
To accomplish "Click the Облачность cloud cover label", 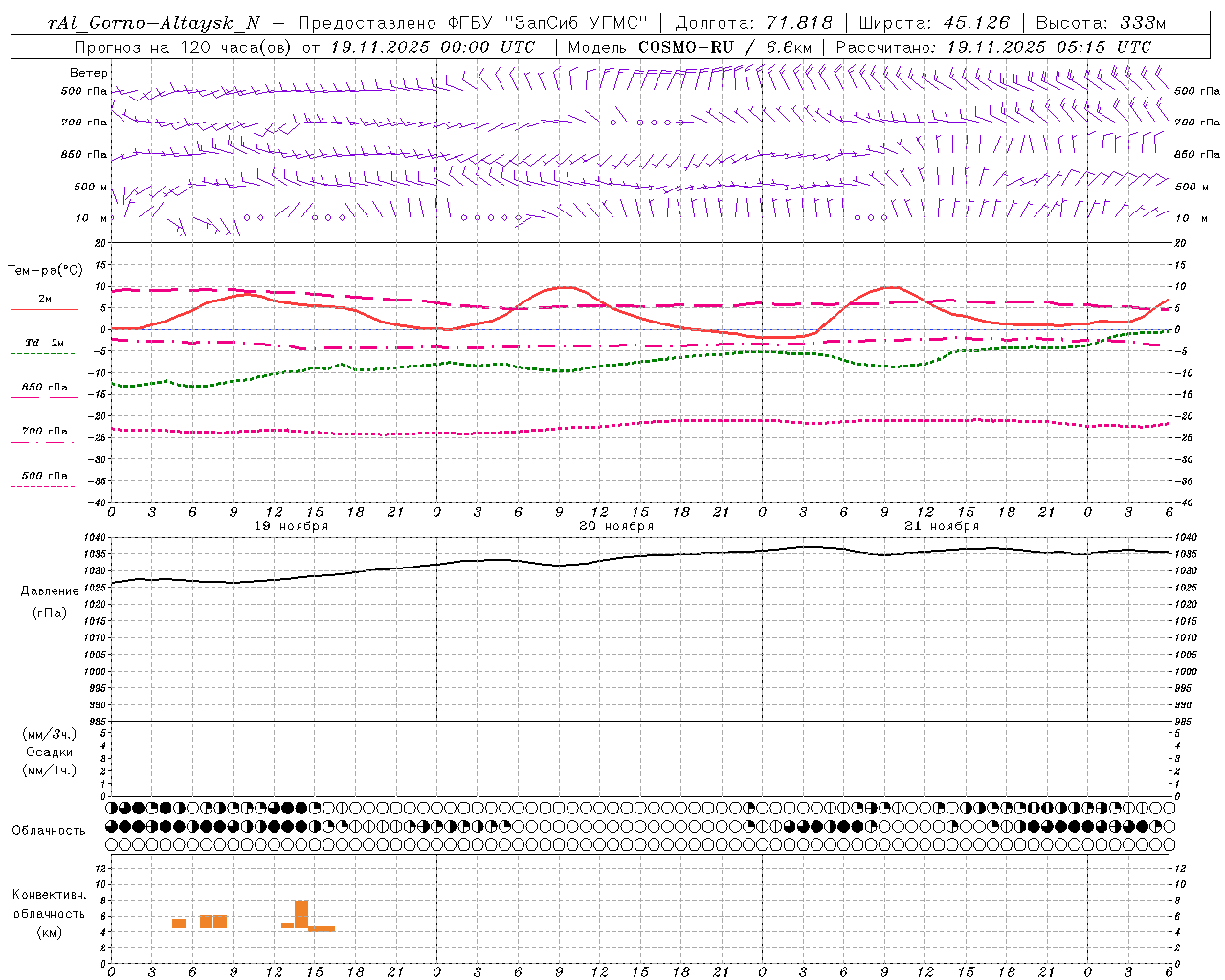I will coord(49,831).
